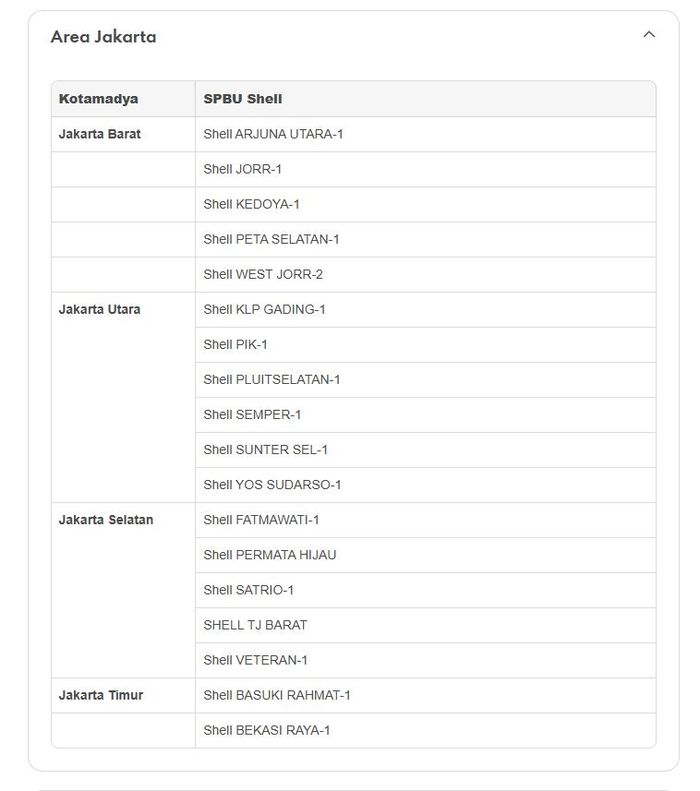Select the Shell KLP GADING-1 station
The image size is (700, 791).
(x=264, y=309)
